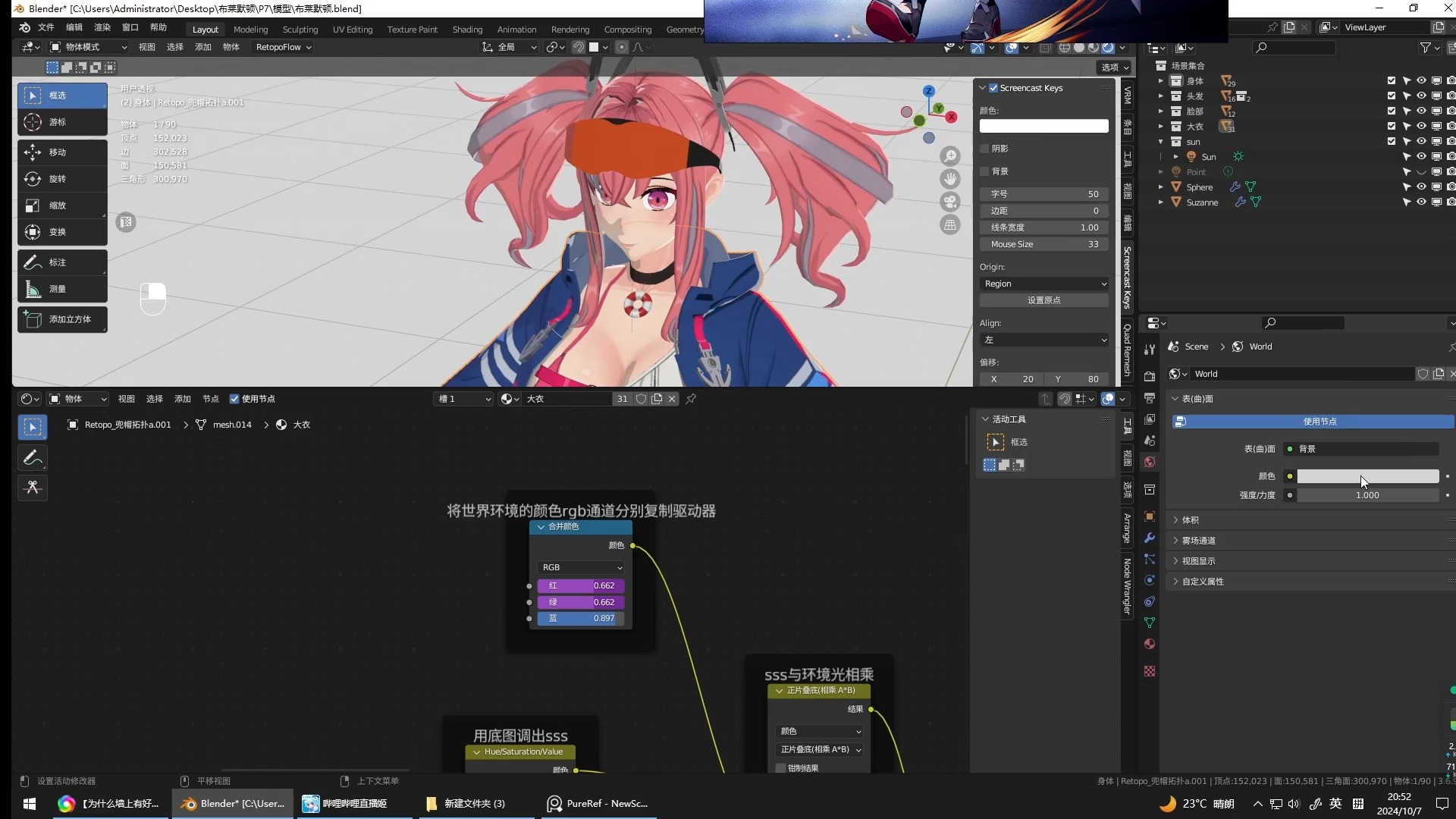Enable the 背景 background checkbox
This screenshot has width=1456, height=819.
tap(985, 171)
